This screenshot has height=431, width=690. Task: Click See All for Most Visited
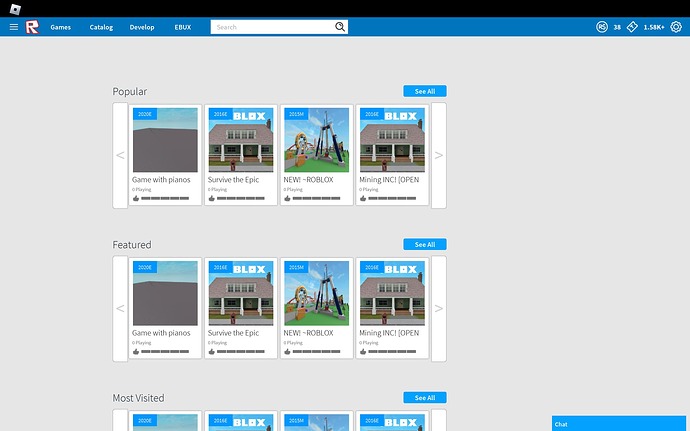pyautogui.click(x=425, y=398)
